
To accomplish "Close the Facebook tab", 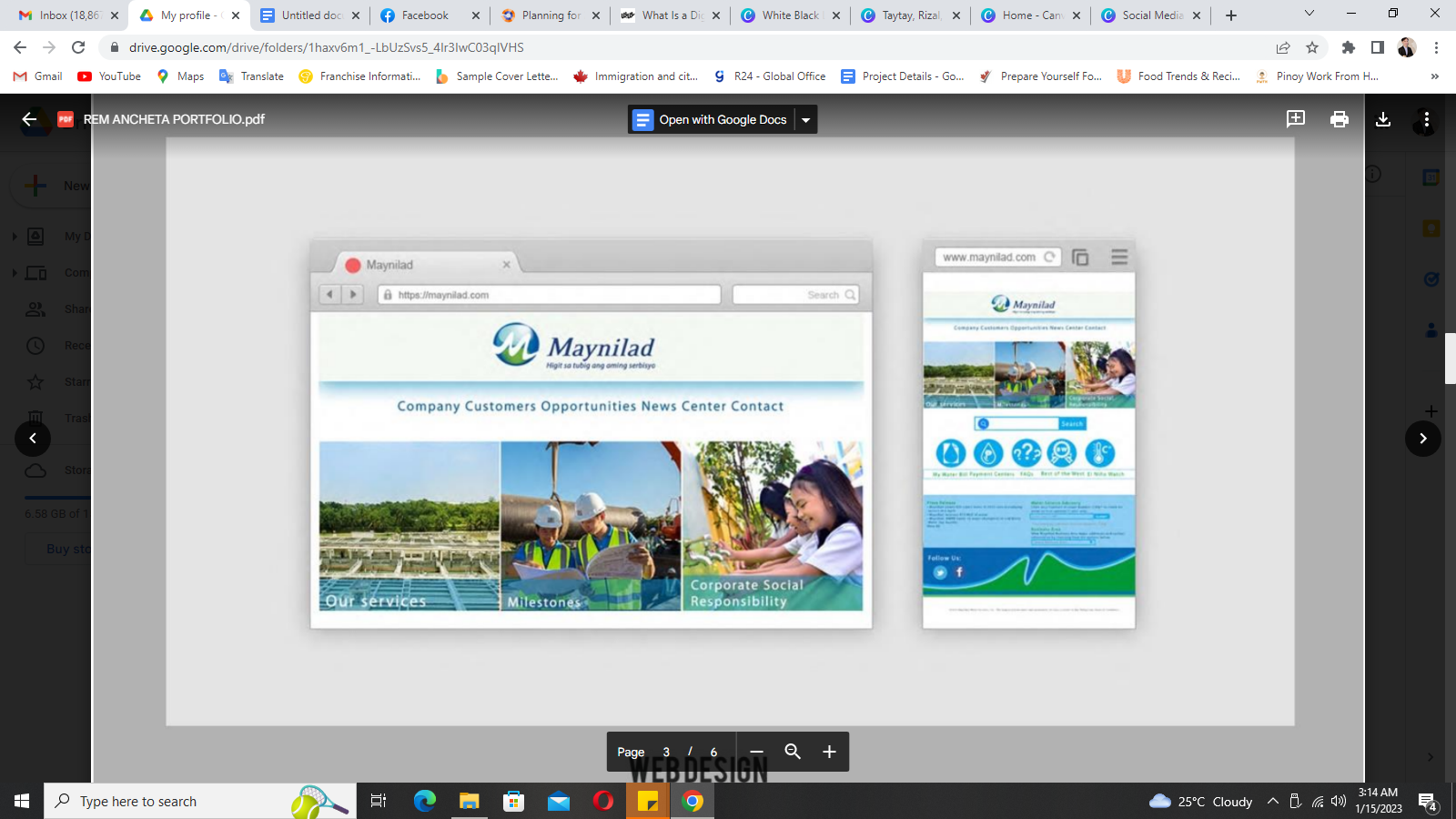I will (x=476, y=15).
